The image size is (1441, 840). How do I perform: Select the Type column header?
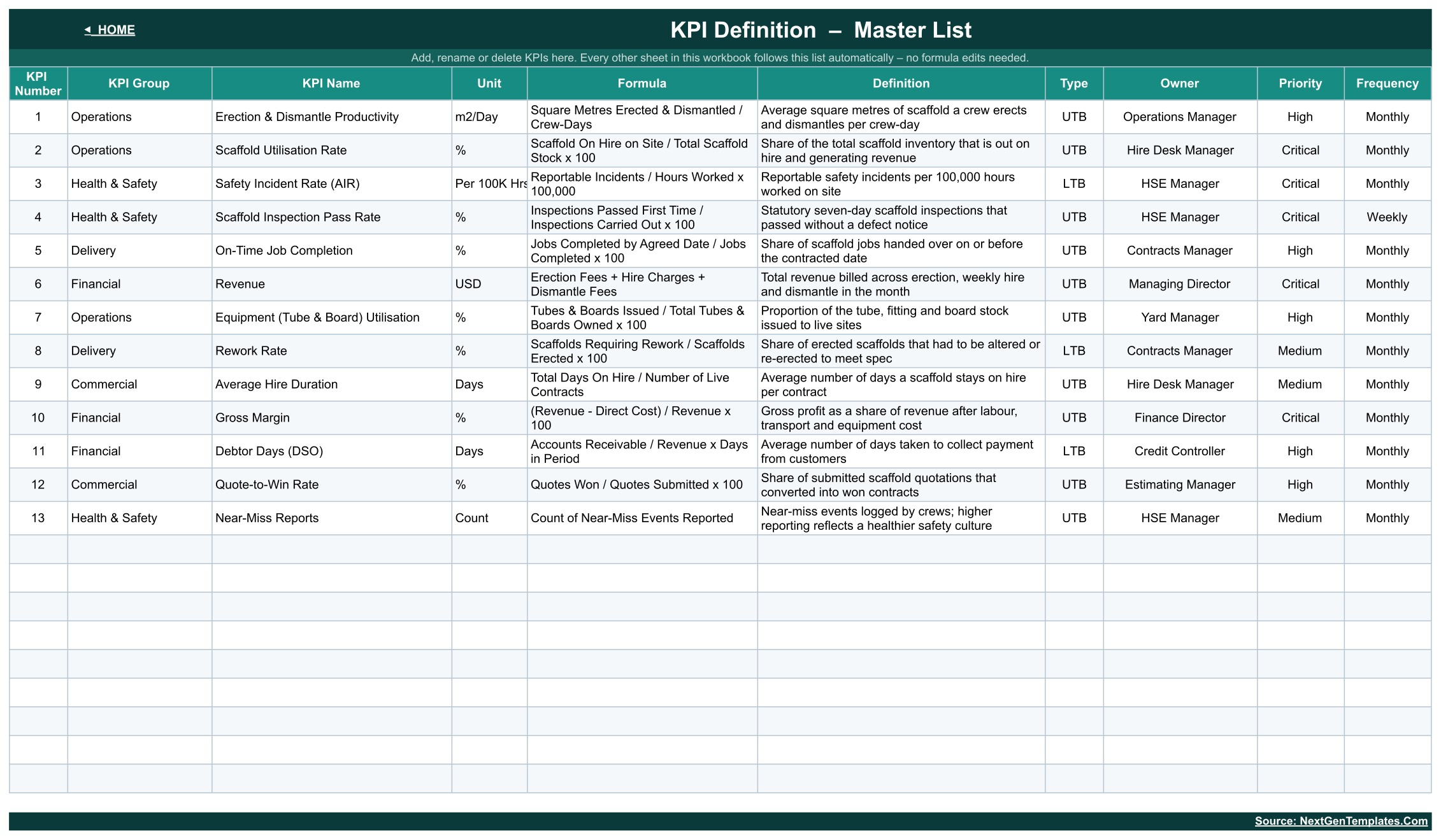(x=1074, y=83)
